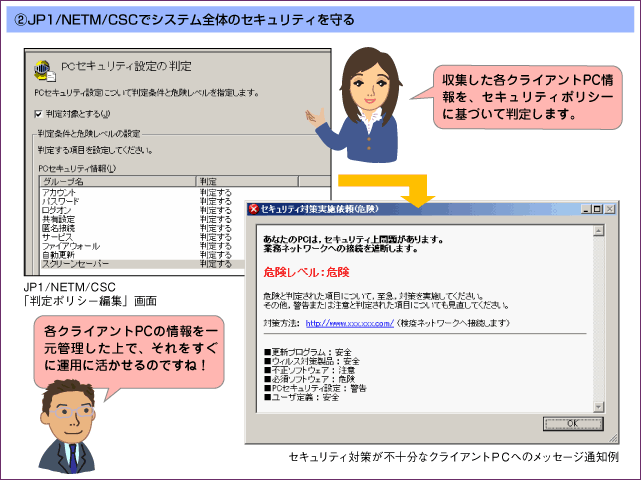The width and height of the screenshot is (641, 480).
Task: Click the man with glasses illustration
Action: point(67,426)
